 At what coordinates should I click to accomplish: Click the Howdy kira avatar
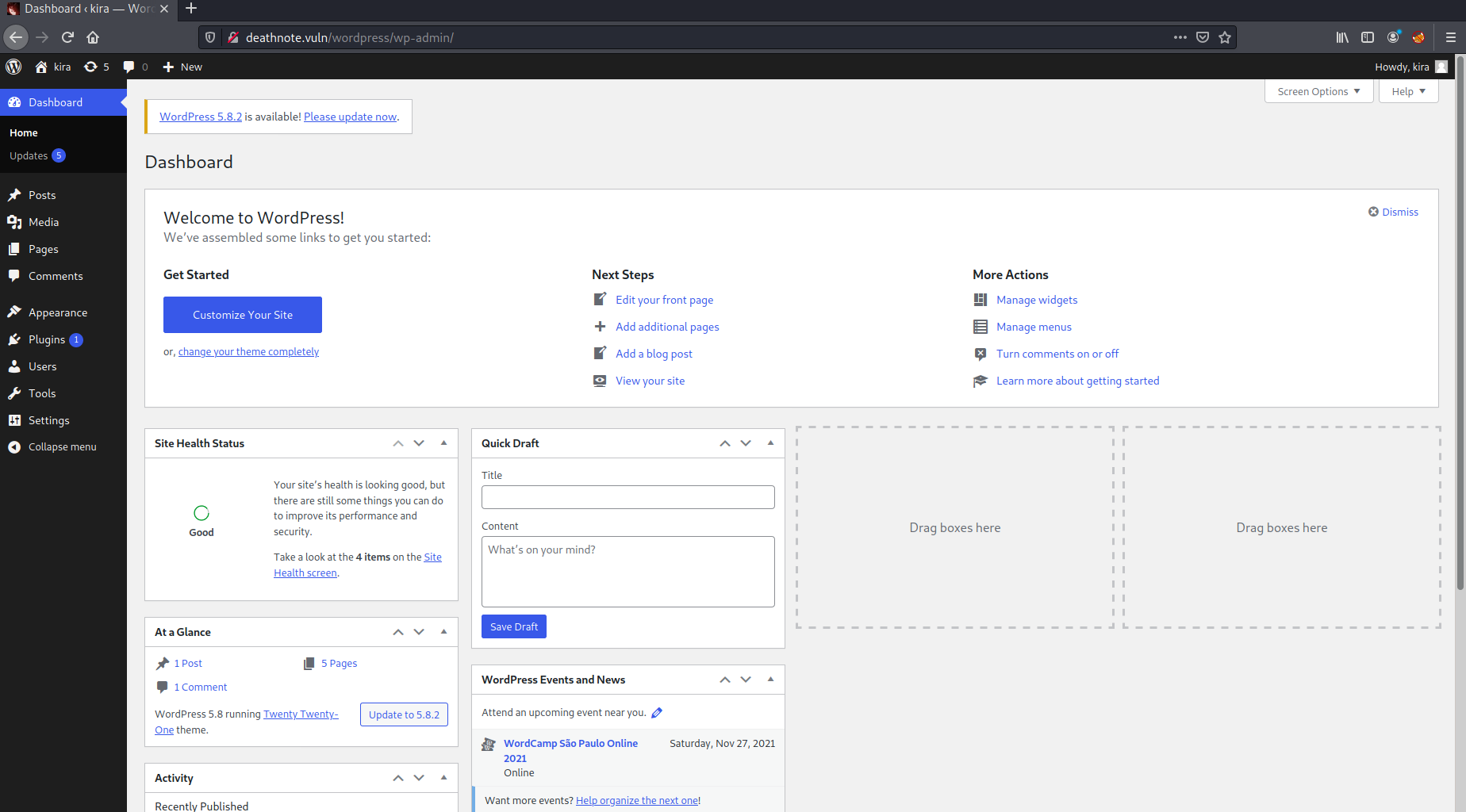click(1441, 67)
